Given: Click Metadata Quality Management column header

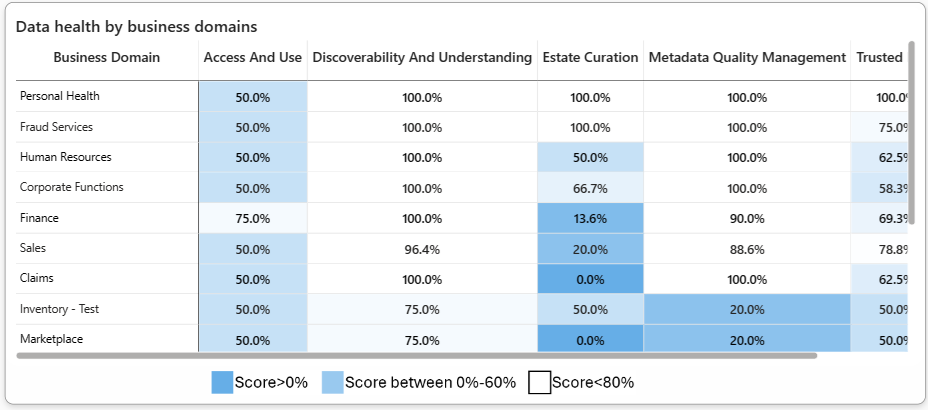Looking at the screenshot, I should pyautogui.click(x=747, y=58).
